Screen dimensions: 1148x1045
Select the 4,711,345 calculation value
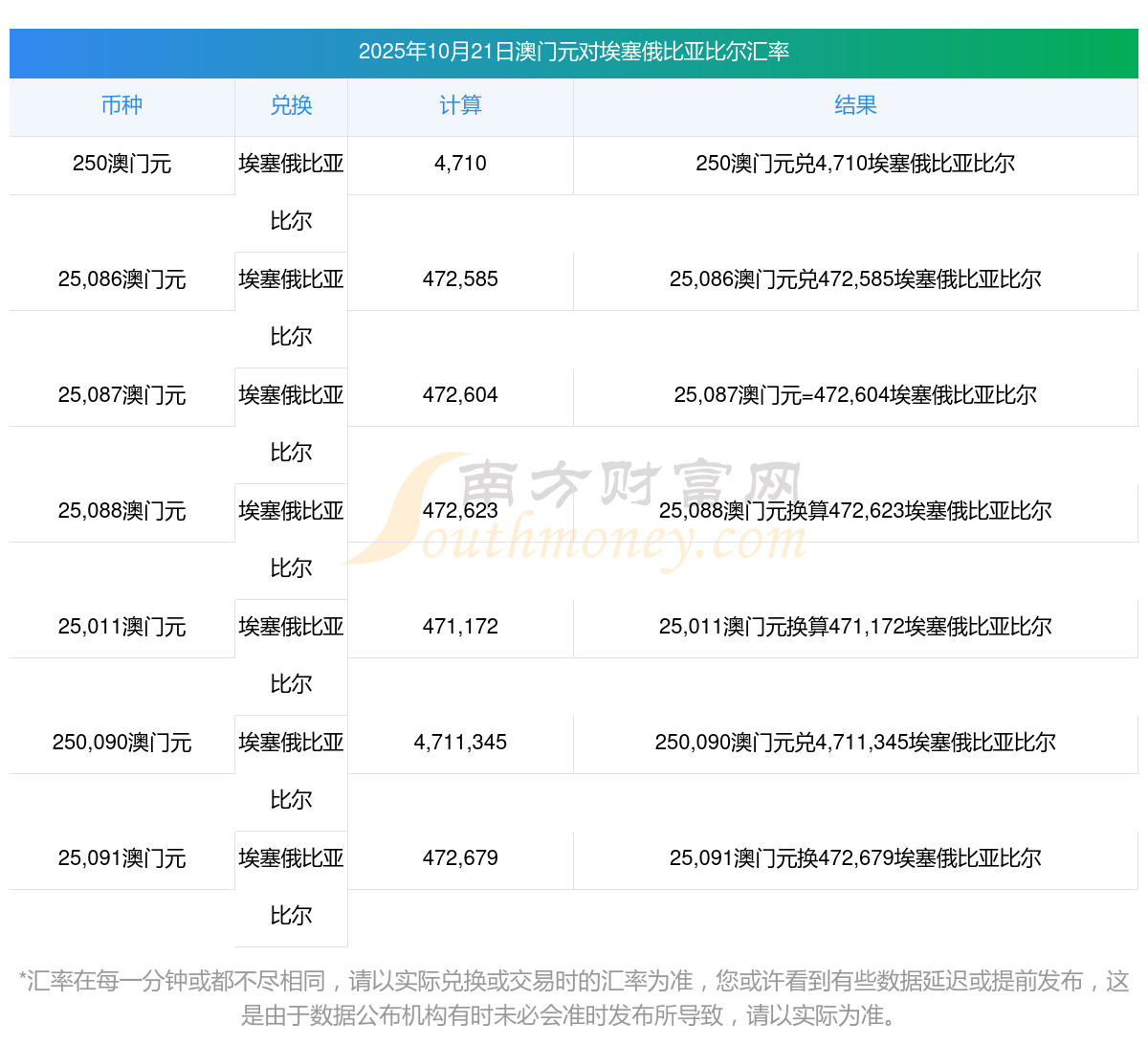tap(460, 743)
